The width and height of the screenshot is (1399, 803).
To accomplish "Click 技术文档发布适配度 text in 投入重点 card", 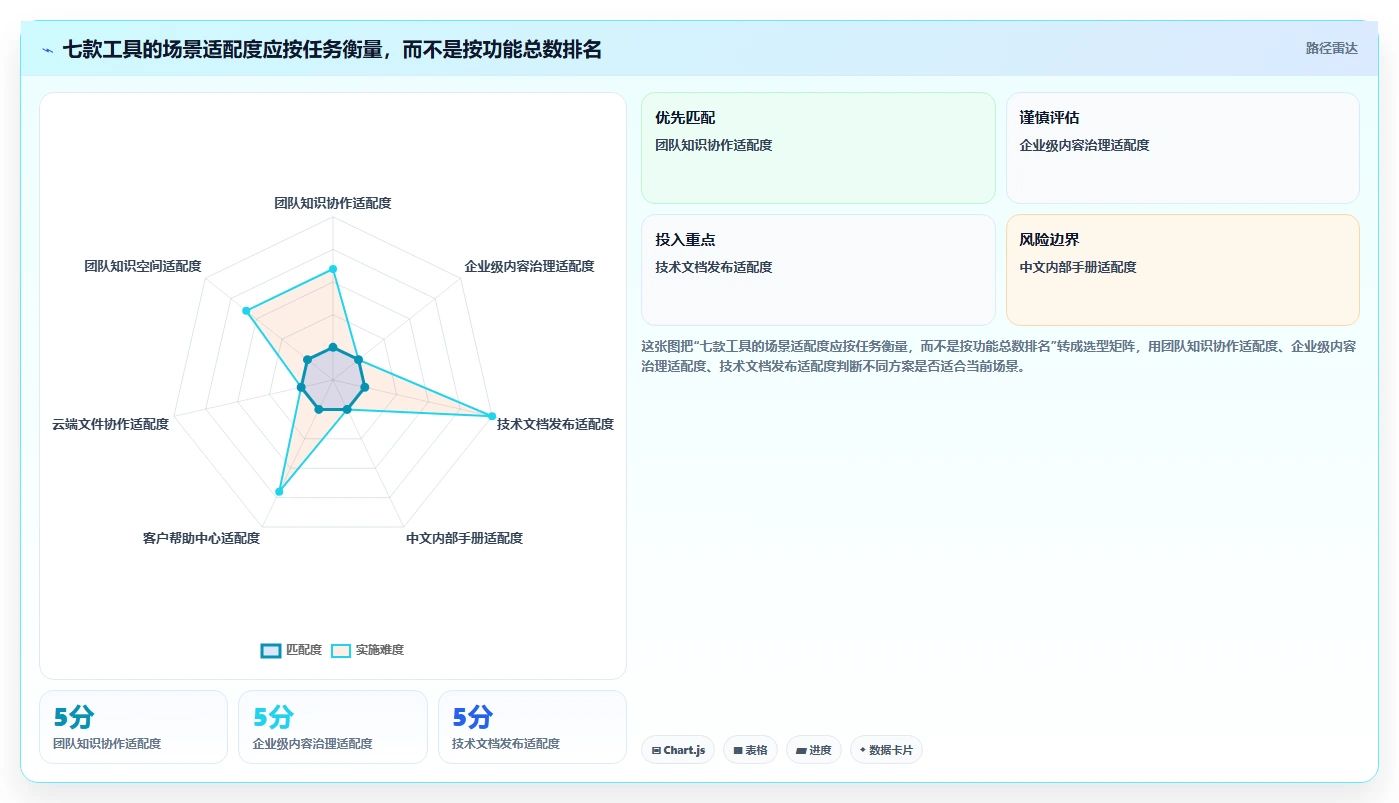I will coord(714,267).
